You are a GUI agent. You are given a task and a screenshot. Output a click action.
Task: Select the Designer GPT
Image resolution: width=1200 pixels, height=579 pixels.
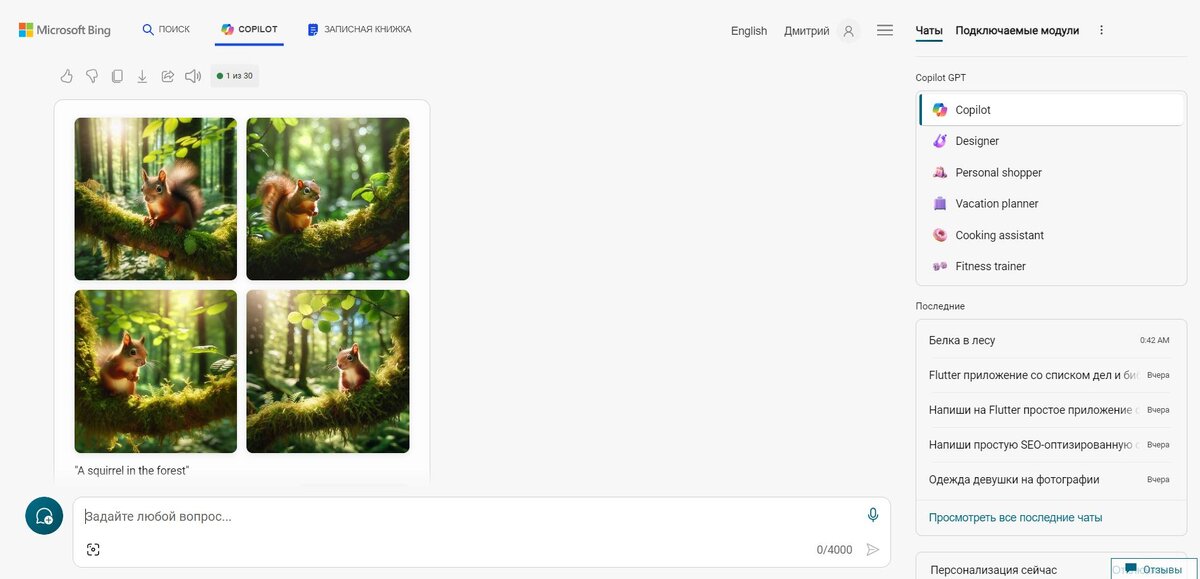pyautogui.click(x=1052, y=141)
